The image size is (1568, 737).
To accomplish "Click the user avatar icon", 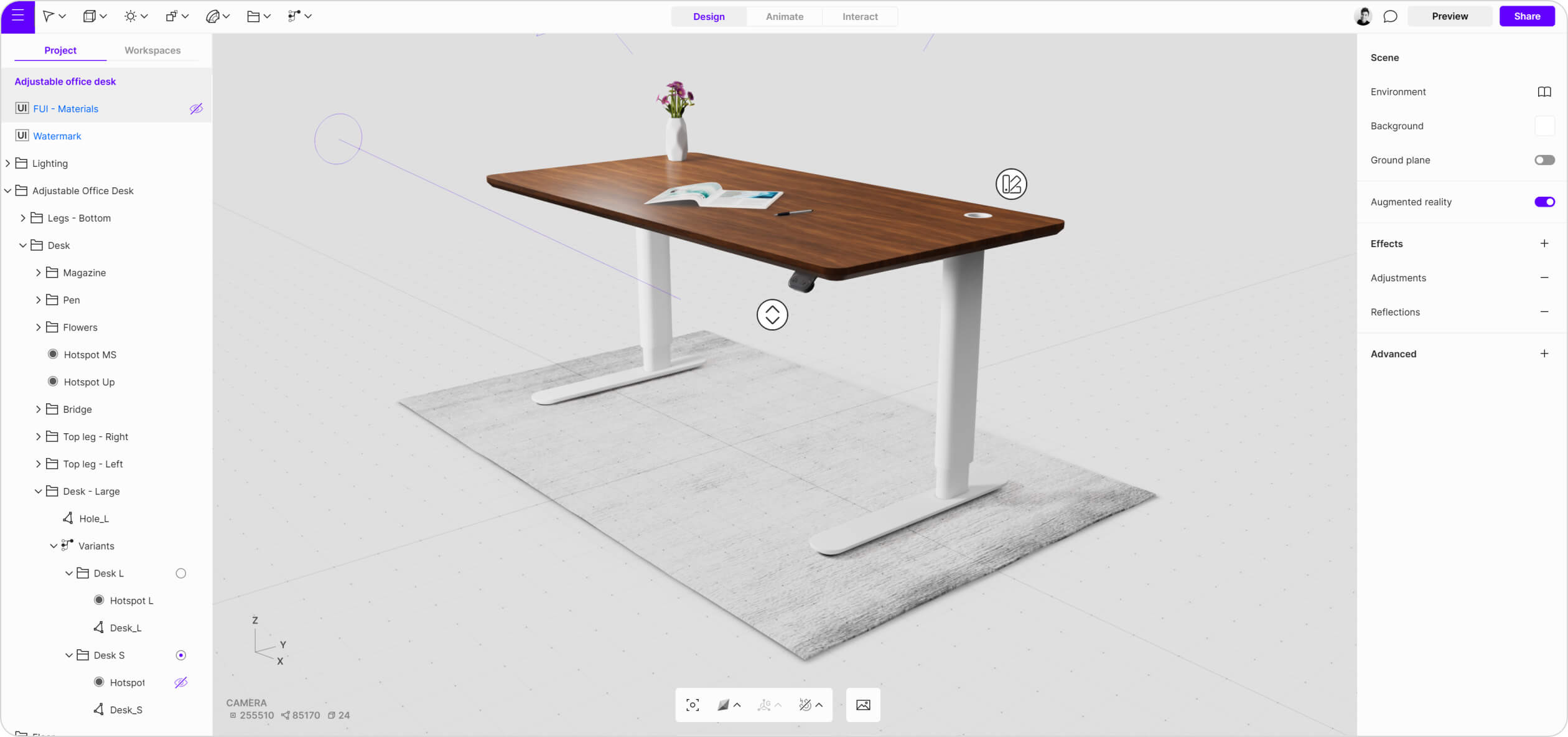I will coord(1363,16).
